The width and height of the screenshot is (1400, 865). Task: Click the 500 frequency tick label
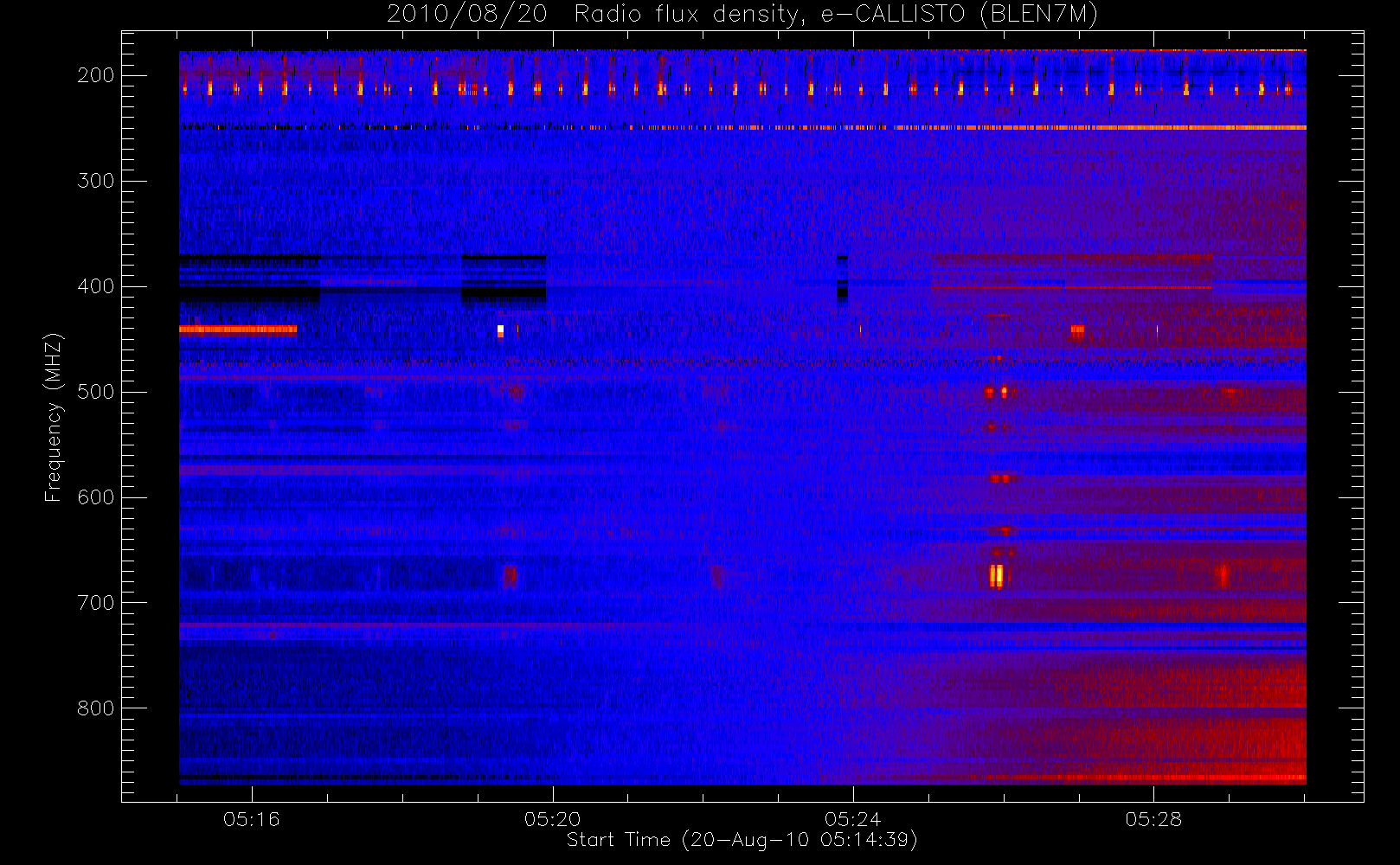[95, 392]
